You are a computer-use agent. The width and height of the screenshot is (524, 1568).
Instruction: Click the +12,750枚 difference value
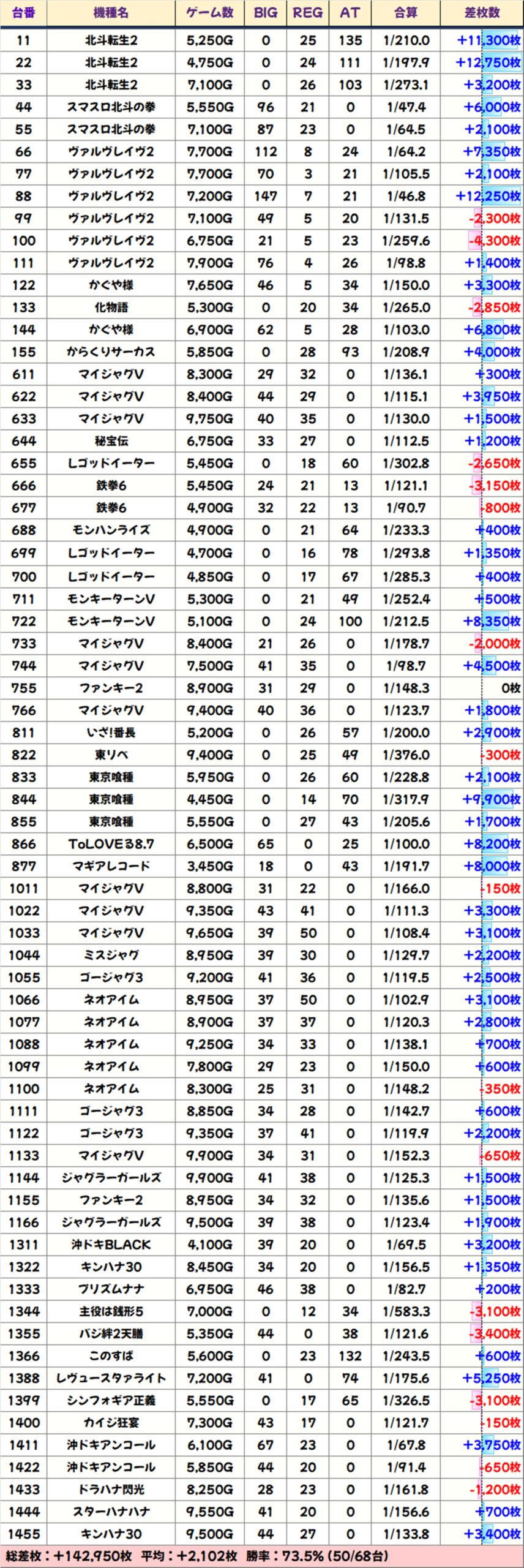(x=488, y=62)
